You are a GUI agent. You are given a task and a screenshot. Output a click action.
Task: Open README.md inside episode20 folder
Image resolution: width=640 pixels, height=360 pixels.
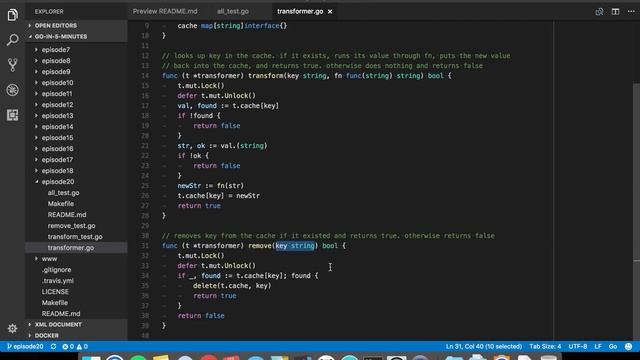(76, 215)
